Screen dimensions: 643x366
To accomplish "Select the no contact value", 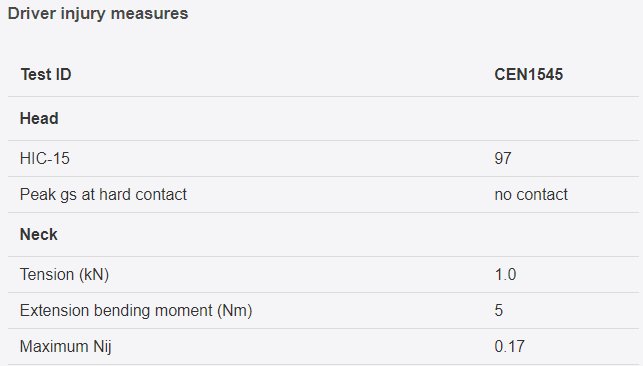I will click(531, 195).
